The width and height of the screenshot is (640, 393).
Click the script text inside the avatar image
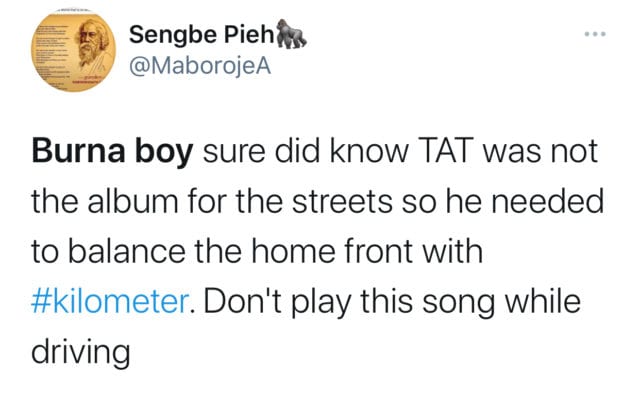pyautogui.click(x=51, y=51)
